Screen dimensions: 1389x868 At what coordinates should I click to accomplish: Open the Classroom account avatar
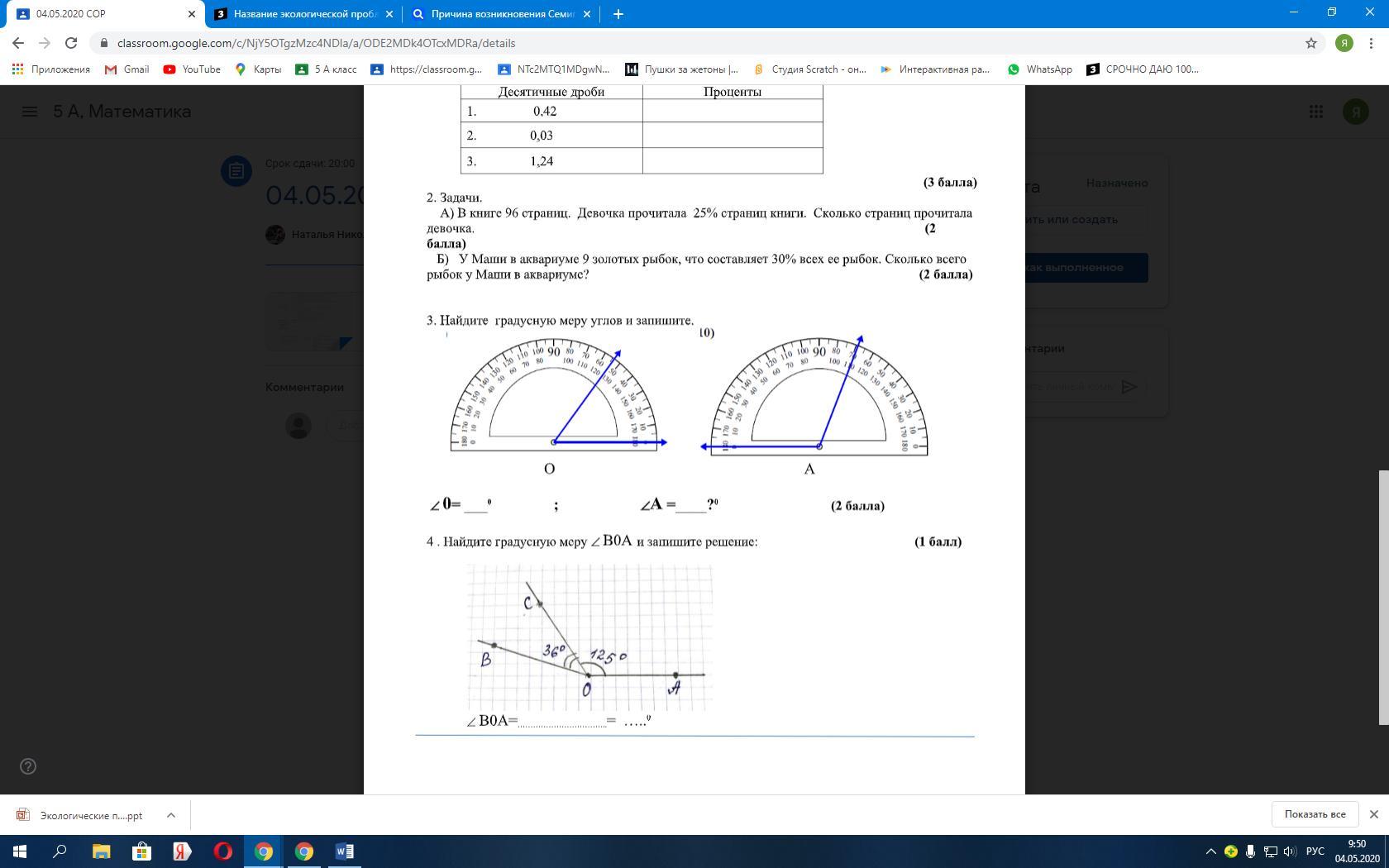point(1356,112)
